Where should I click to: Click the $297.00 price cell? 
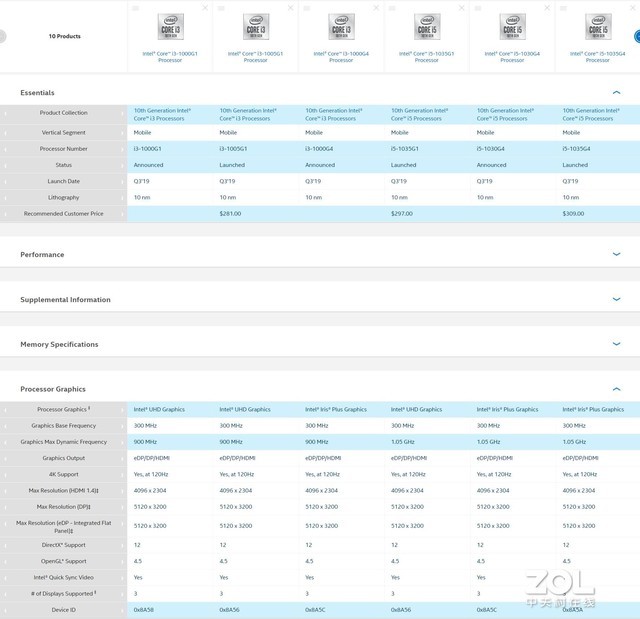click(402, 214)
